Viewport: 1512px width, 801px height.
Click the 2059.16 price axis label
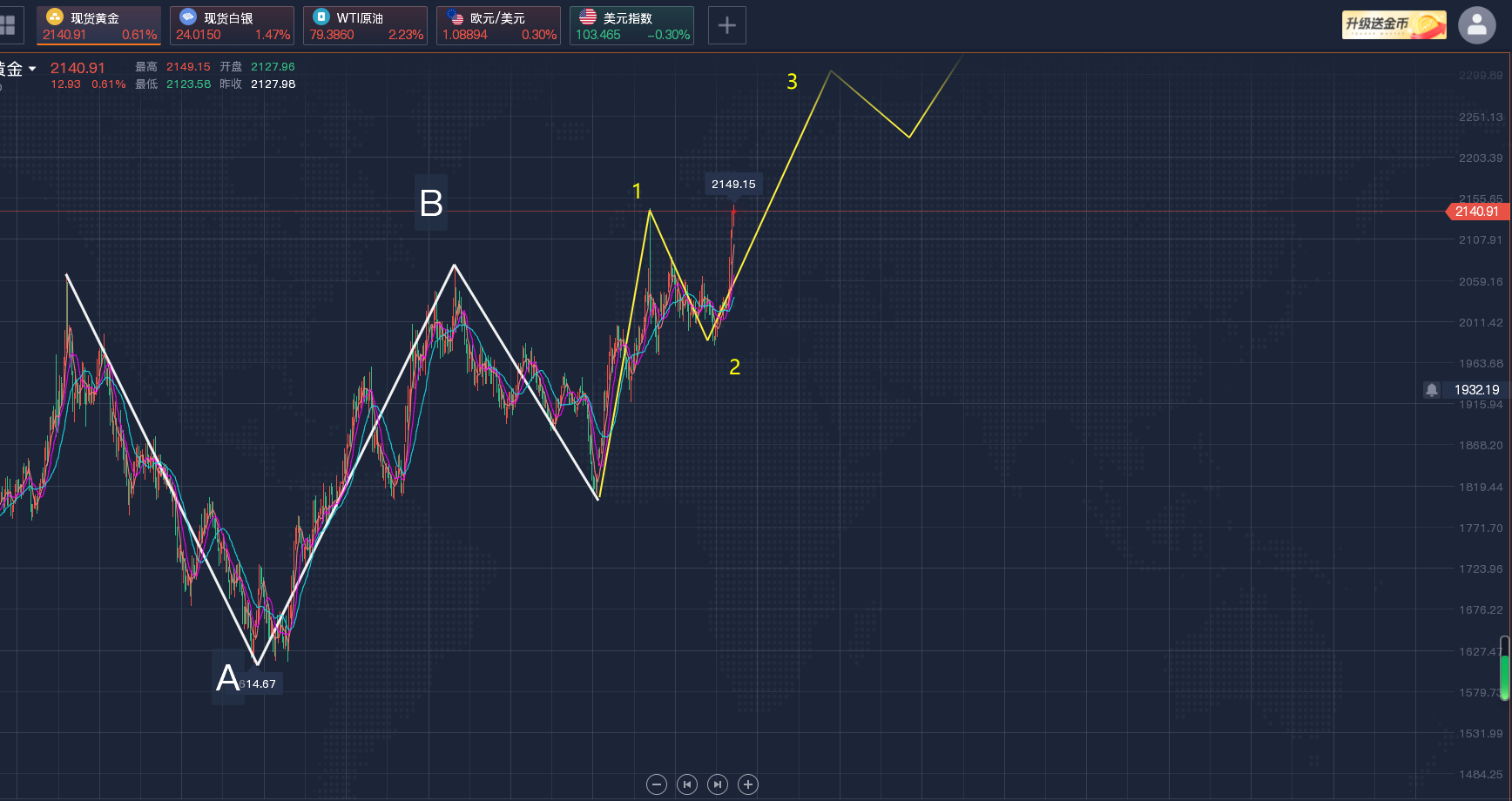1481,281
